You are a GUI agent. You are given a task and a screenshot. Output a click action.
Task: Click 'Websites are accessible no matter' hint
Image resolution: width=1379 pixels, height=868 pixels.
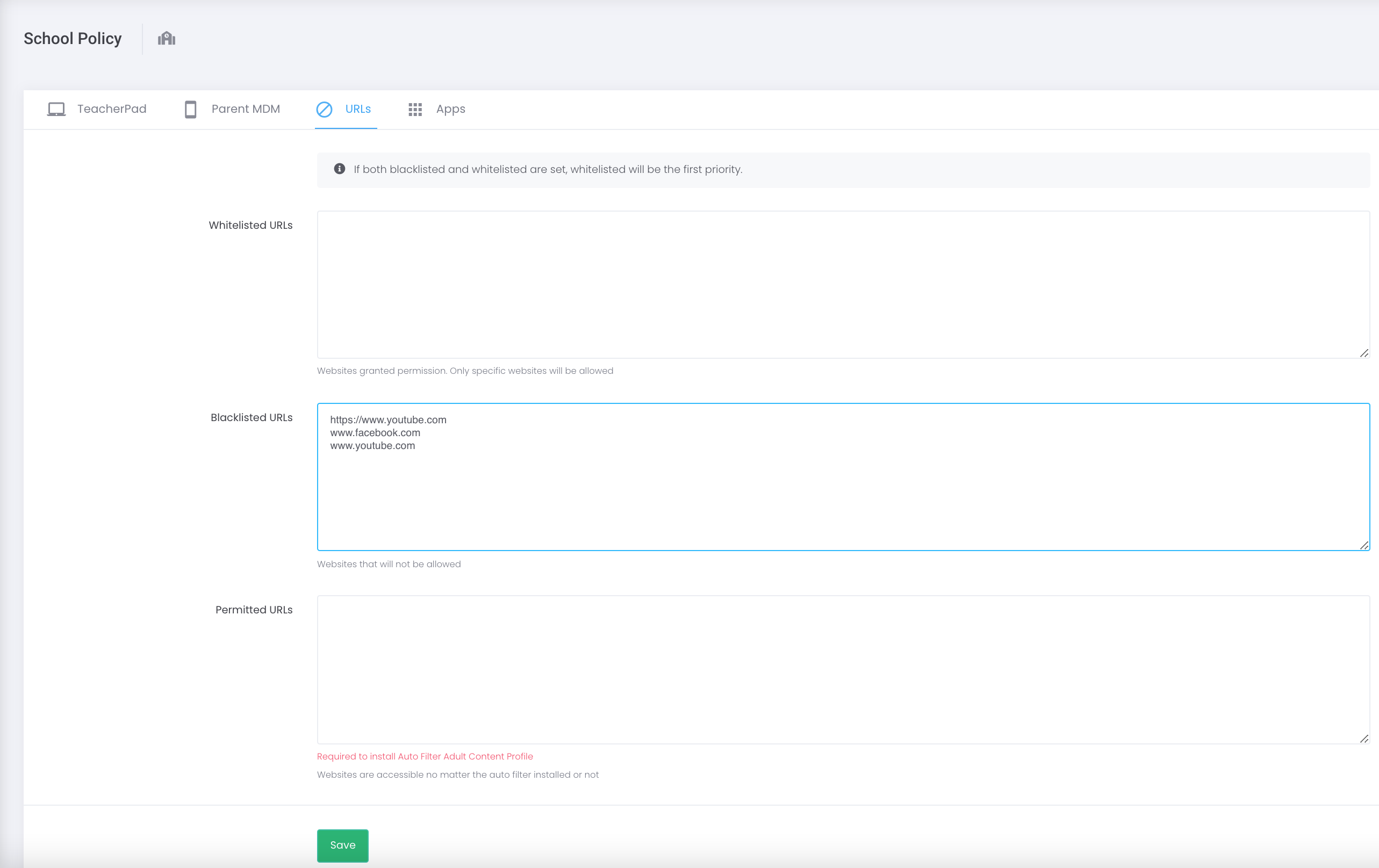457,775
